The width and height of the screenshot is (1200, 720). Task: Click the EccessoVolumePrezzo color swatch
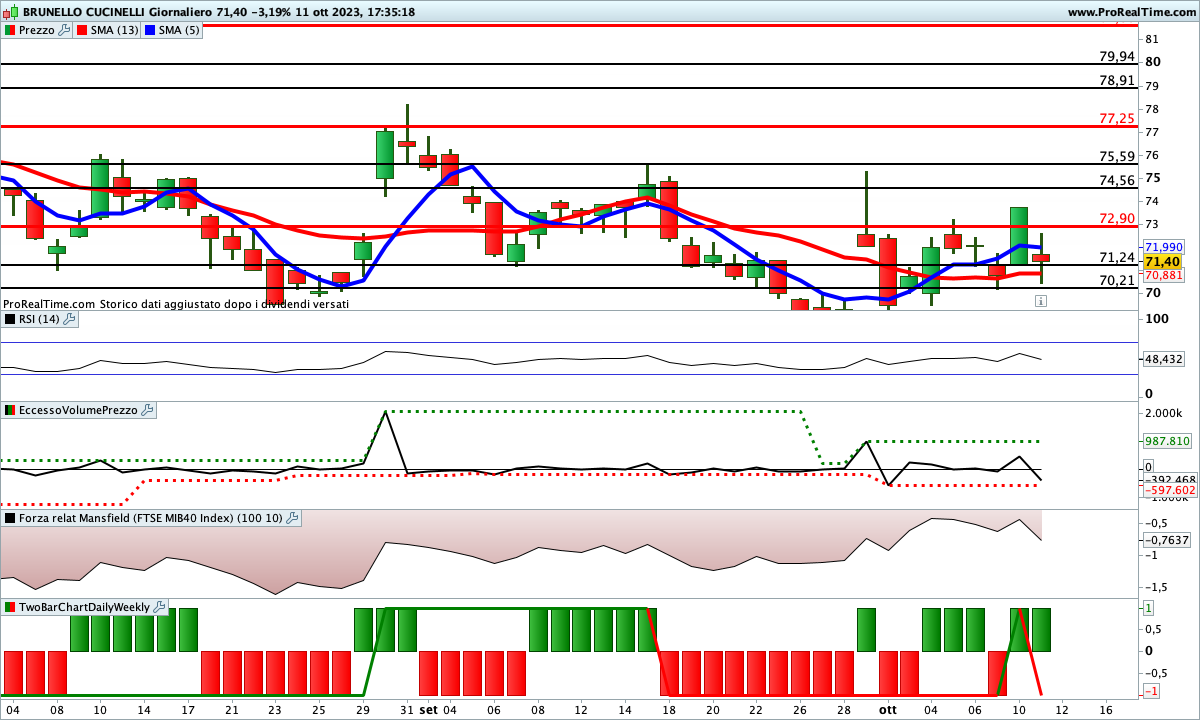(x=10, y=410)
